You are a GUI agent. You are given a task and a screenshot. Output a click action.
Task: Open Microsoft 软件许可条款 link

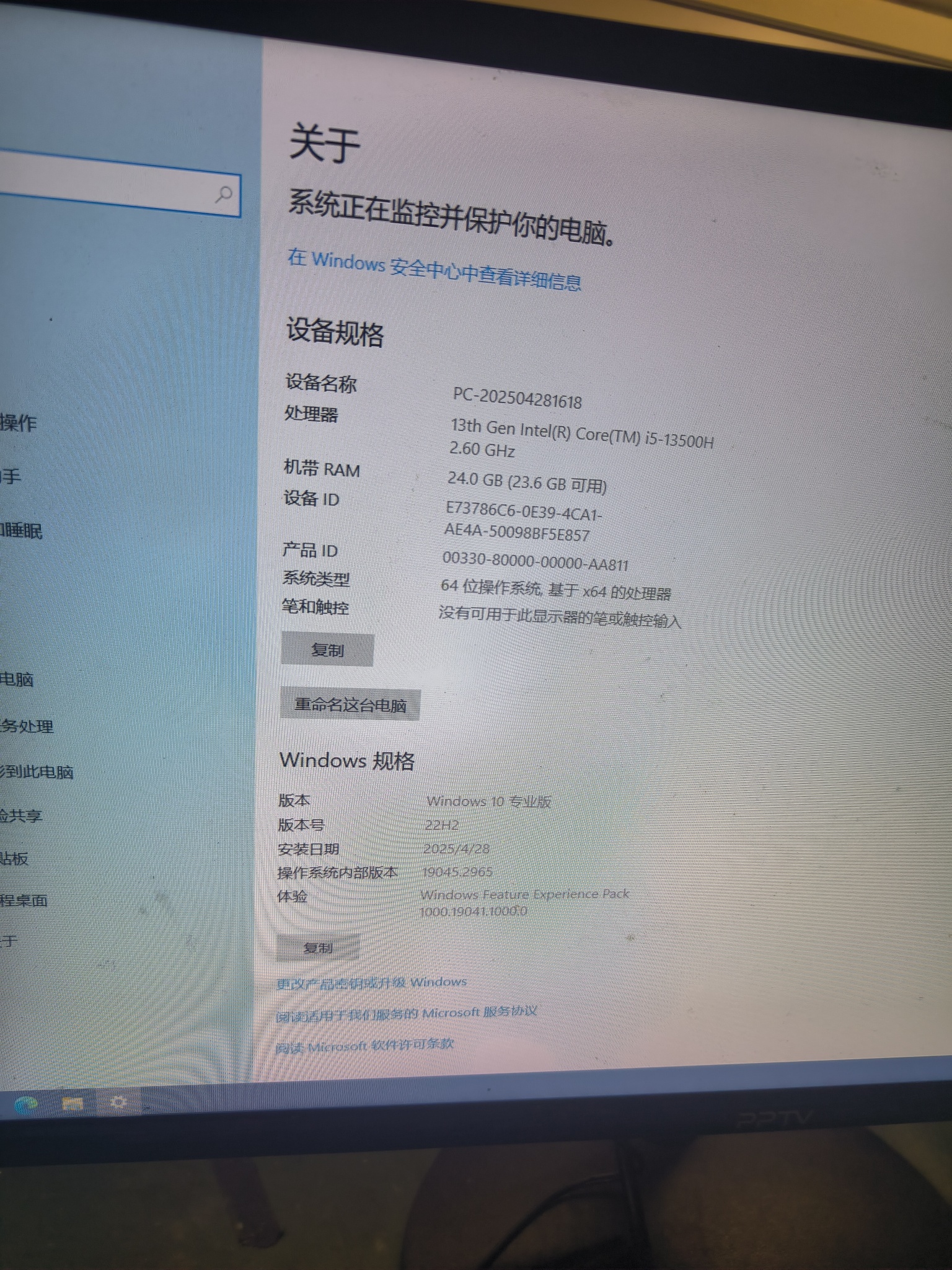tap(364, 1046)
